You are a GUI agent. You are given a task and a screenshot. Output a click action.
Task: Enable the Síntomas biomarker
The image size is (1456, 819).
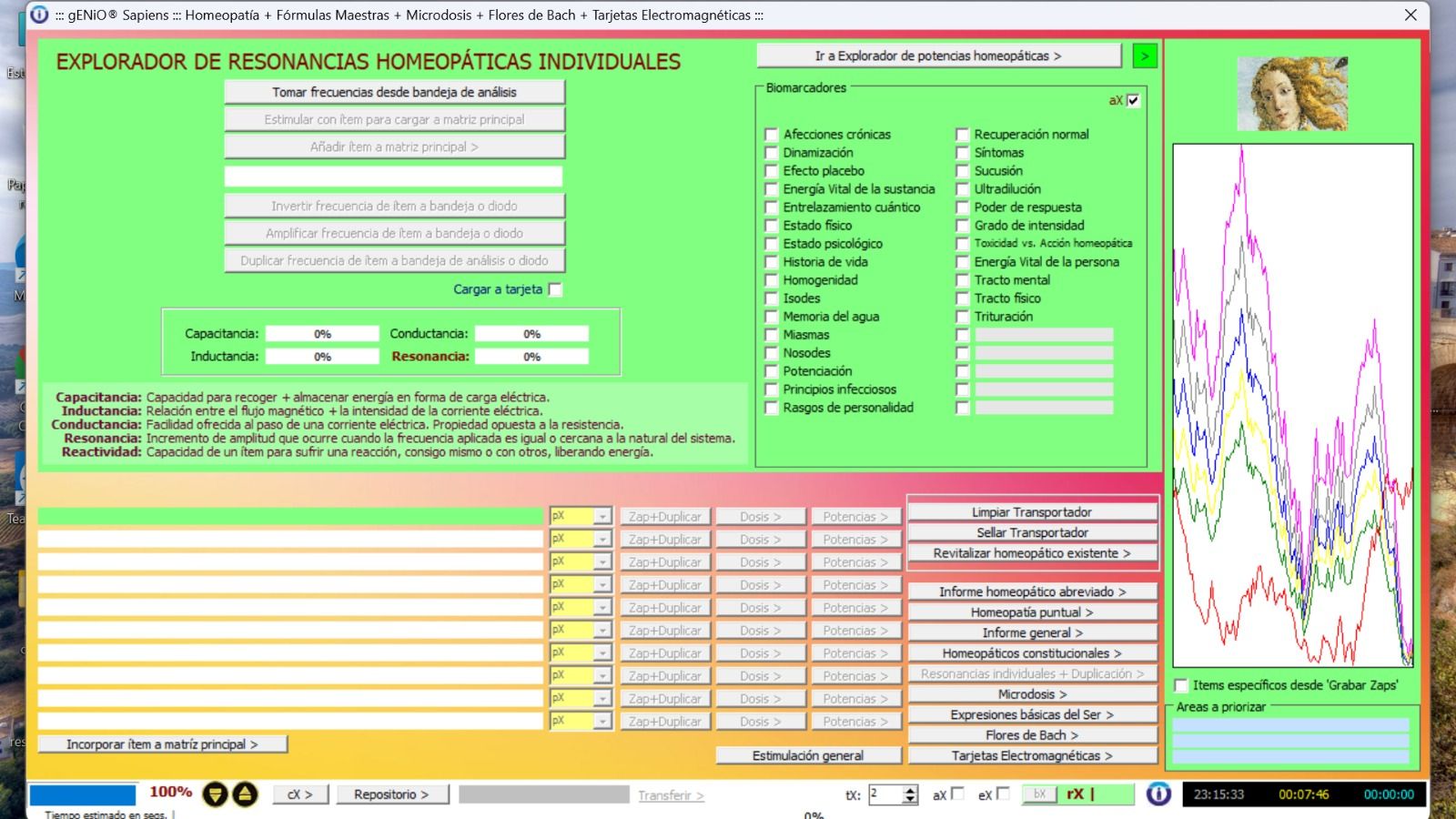(962, 153)
